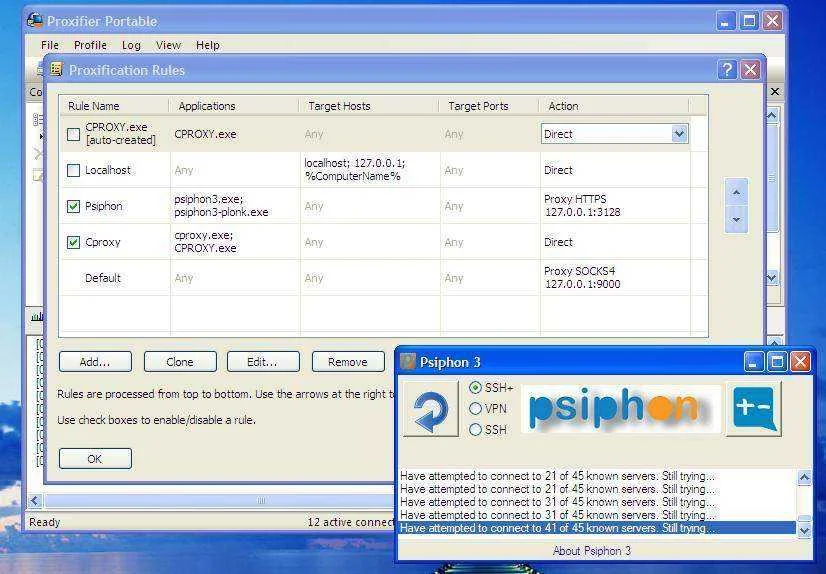Click the About Psiphon 3 link
This screenshot has height=574, width=826.
tap(592, 551)
